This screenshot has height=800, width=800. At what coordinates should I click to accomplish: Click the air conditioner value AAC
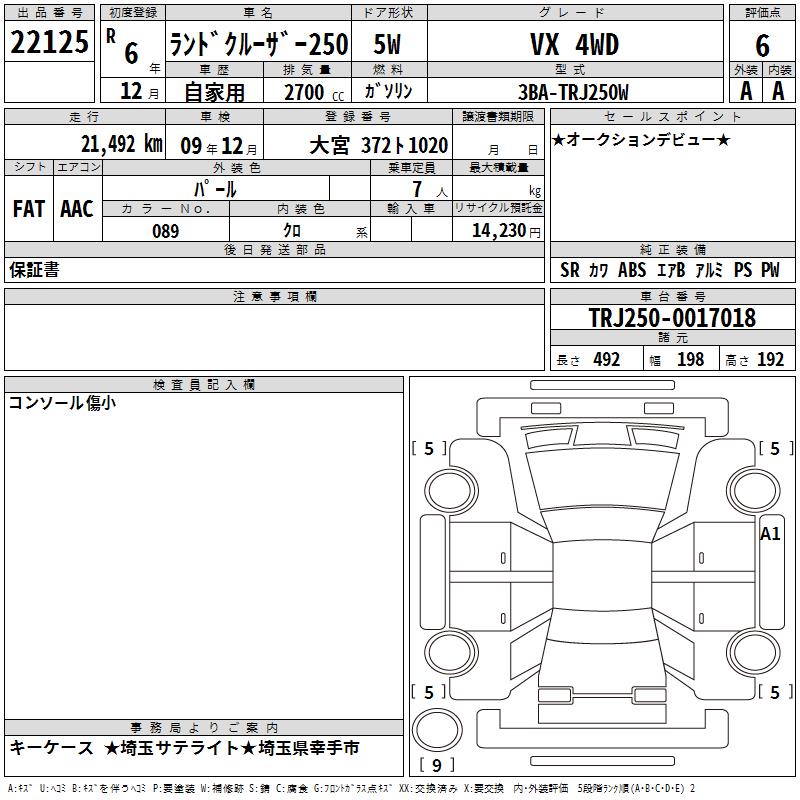tap(77, 209)
